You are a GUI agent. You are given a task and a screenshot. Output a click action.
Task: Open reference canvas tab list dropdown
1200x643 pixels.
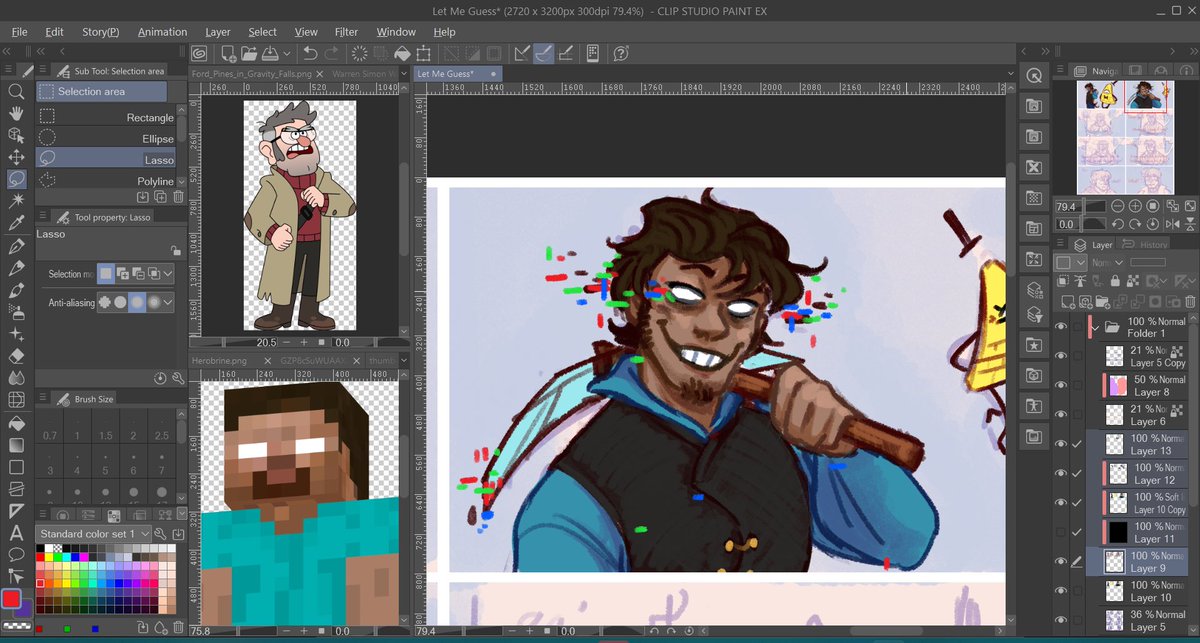click(x=403, y=73)
